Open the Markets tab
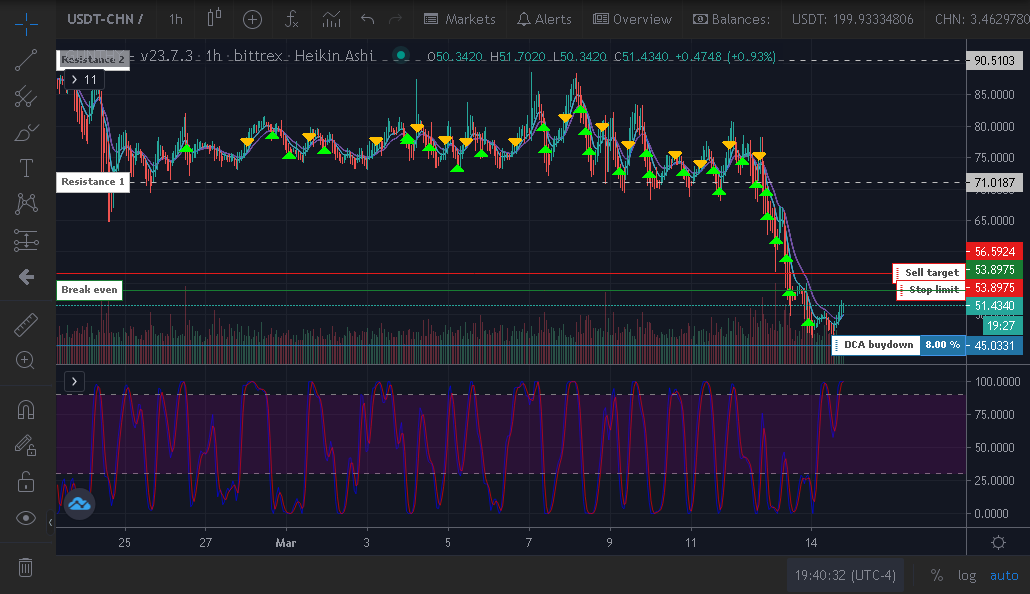 [x=460, y=19]
